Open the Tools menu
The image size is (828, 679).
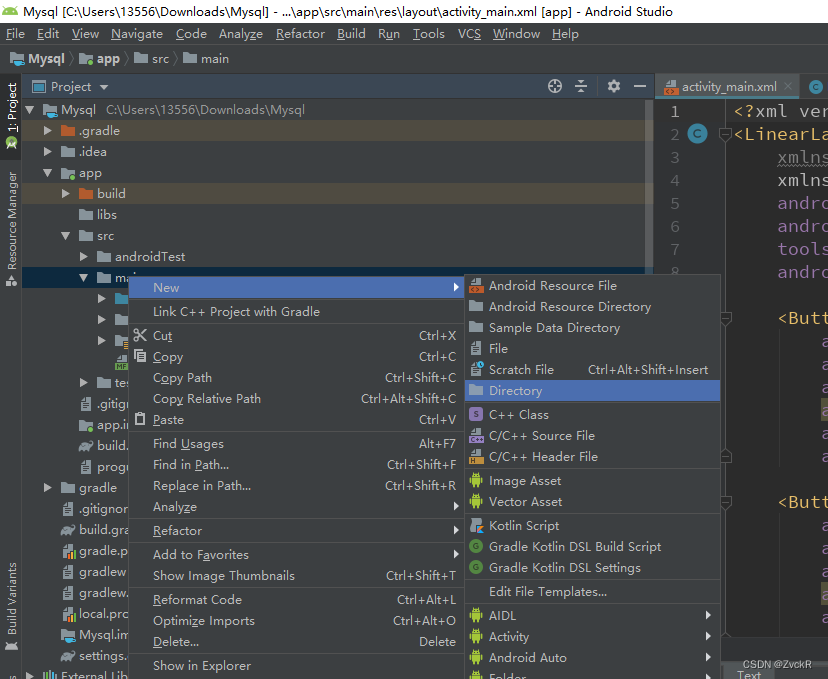click(428, 34)
